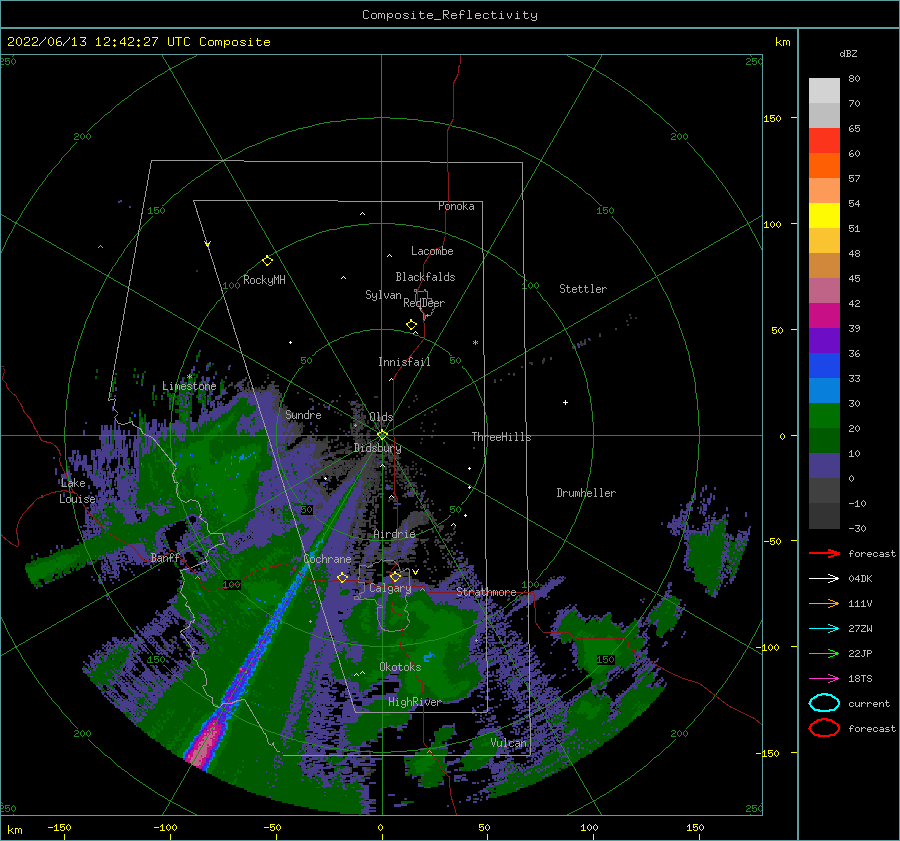This screenshot has height=841, width=900.
Task: Click the 2022/06/13 12:42:27 UTC timestamp
Action: [x=138, y=42]
